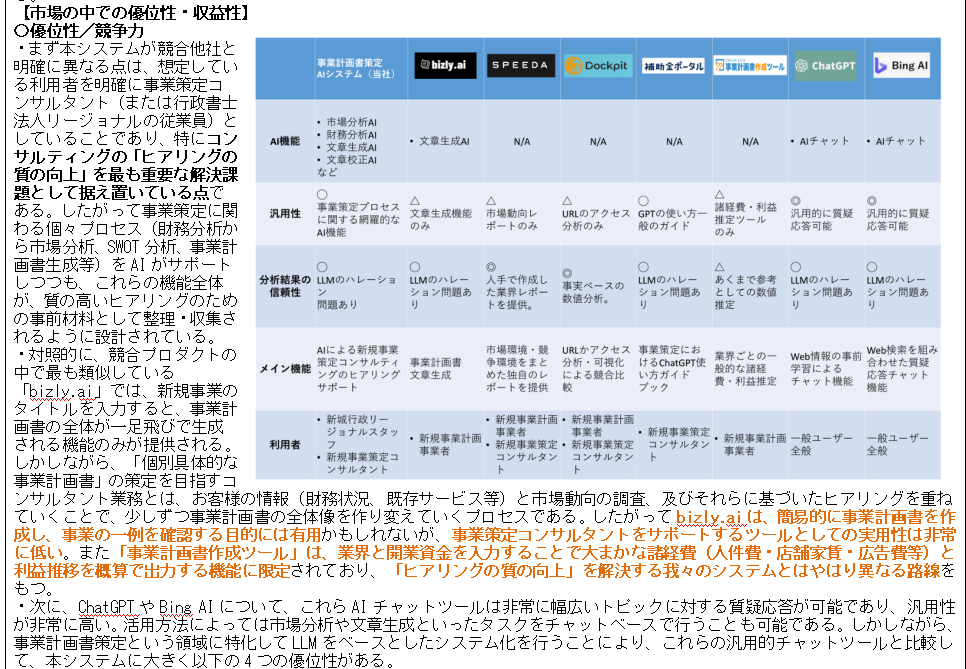966x669 pixels.
Task: Click the Bing AI logo
Action: tap(901, 66)
